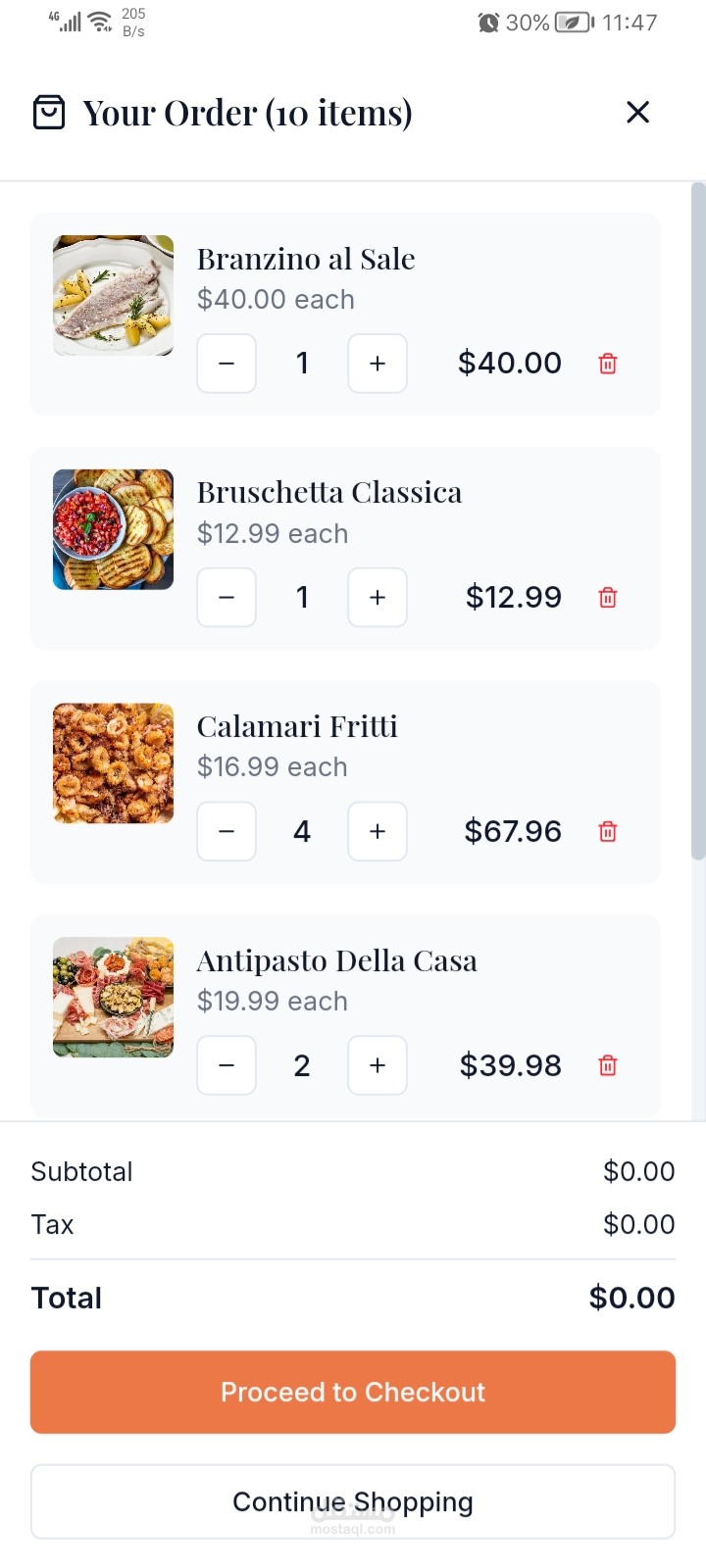Add another Antipasto Della Casa
706x1568 pixels.
pyautogui.click(x=378, y=1065)
